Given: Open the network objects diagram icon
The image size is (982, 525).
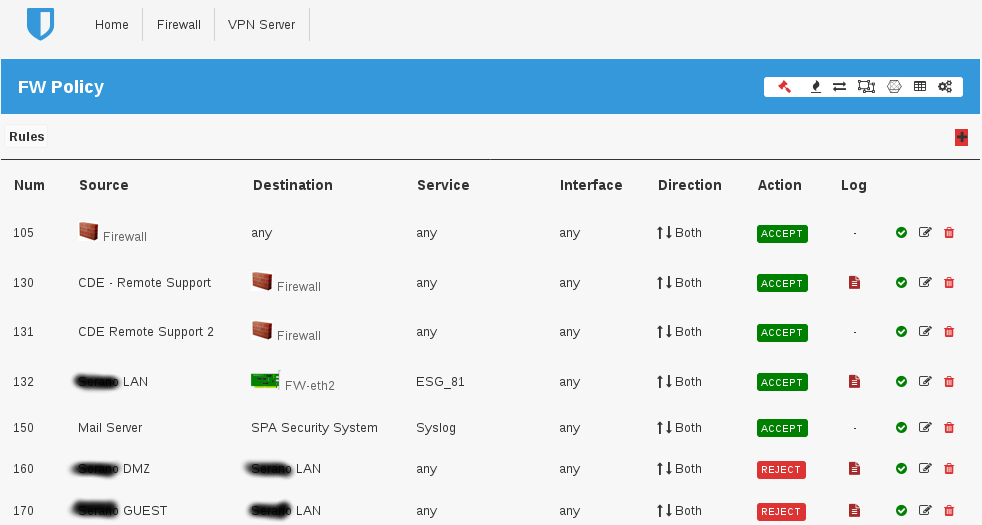Looking at the screenshot, I should coord(867,87).
